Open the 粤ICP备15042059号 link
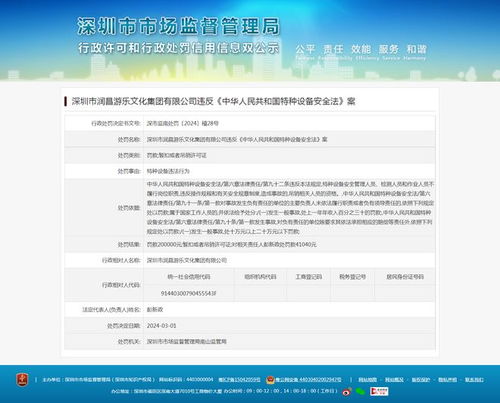500x403 pixels. [239, 380]
